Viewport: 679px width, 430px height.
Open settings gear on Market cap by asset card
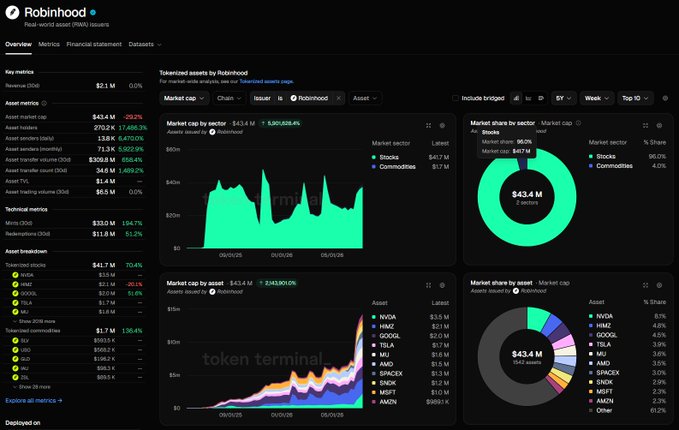pyautogui.click(x=442, y=285)
